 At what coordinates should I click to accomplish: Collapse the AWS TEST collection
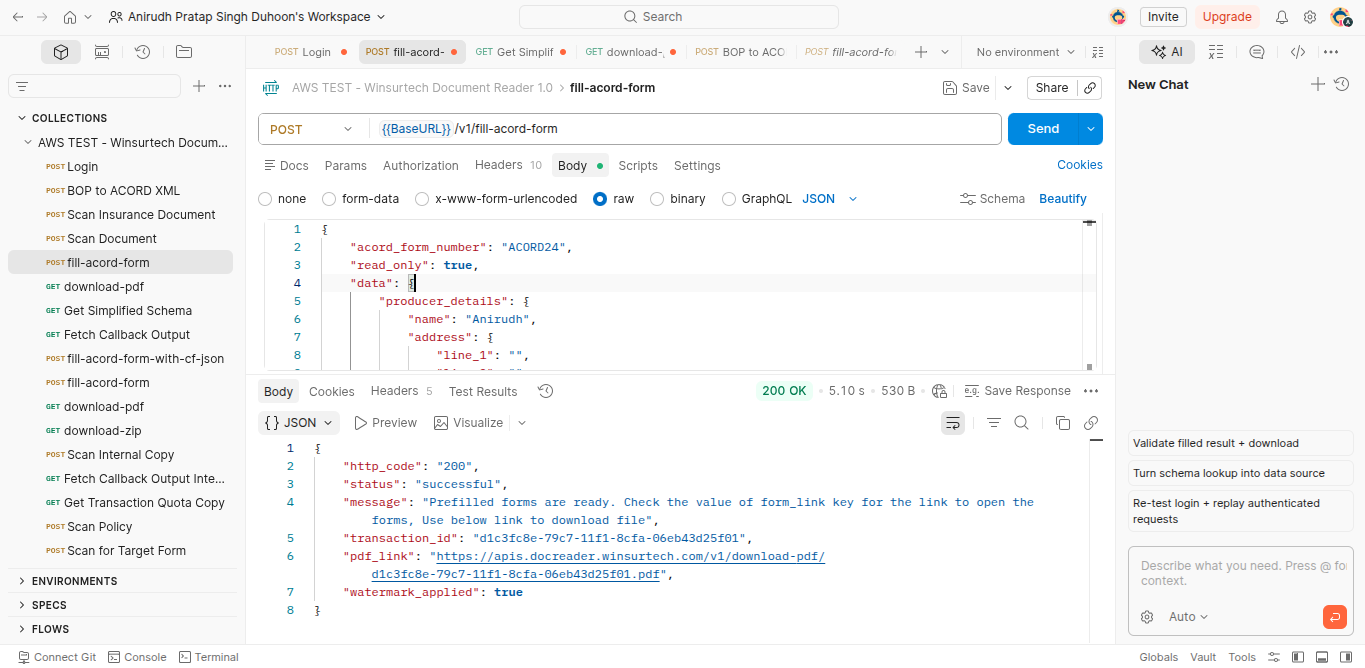[x=29, y=143]
